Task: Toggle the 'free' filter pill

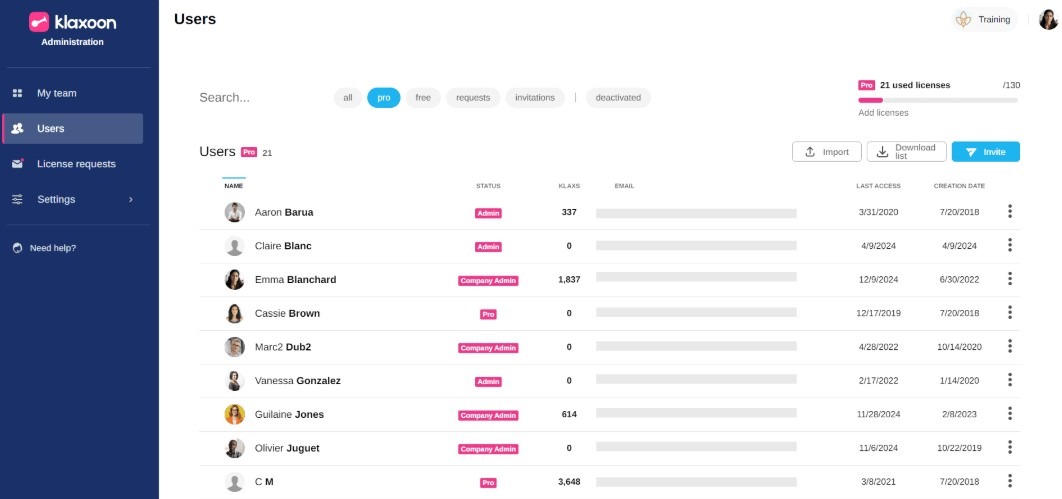Action: (x=423, y=98)
